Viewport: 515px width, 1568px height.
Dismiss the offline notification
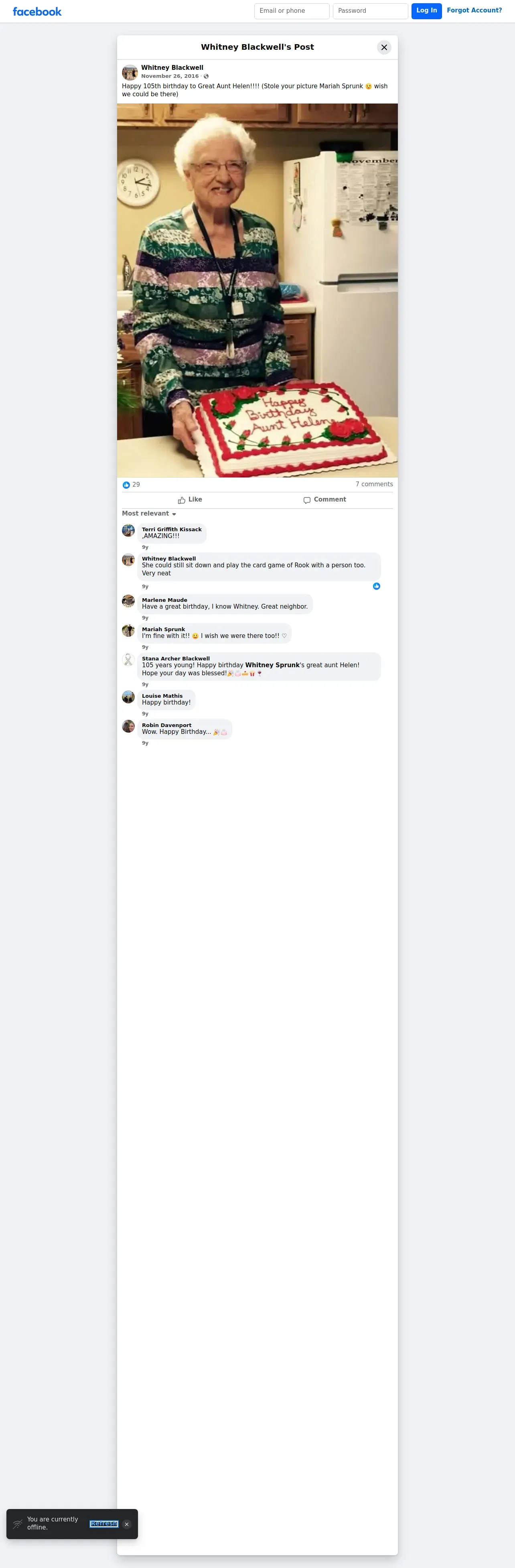coord(127,1524)
